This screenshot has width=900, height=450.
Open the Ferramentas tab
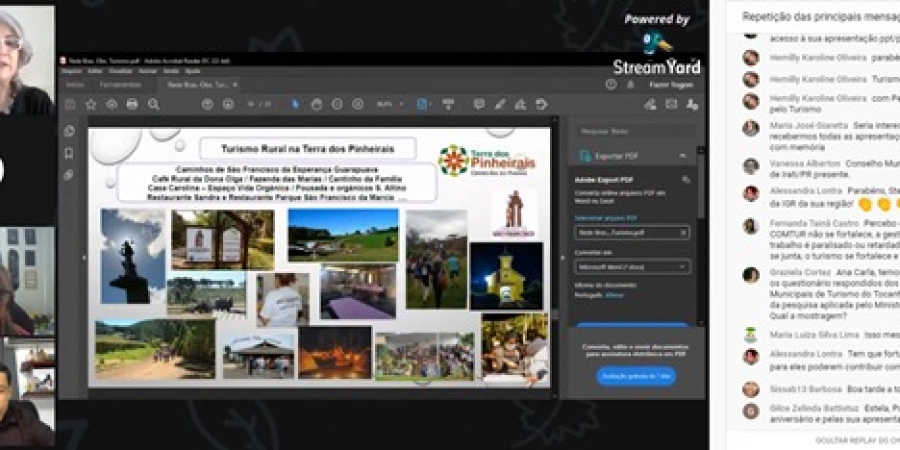(x=121, y=85)
